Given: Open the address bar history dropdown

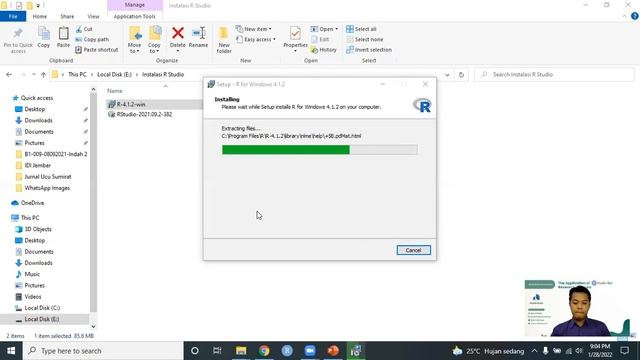Looking at the screenshot, I should click(x=447, y=75).
